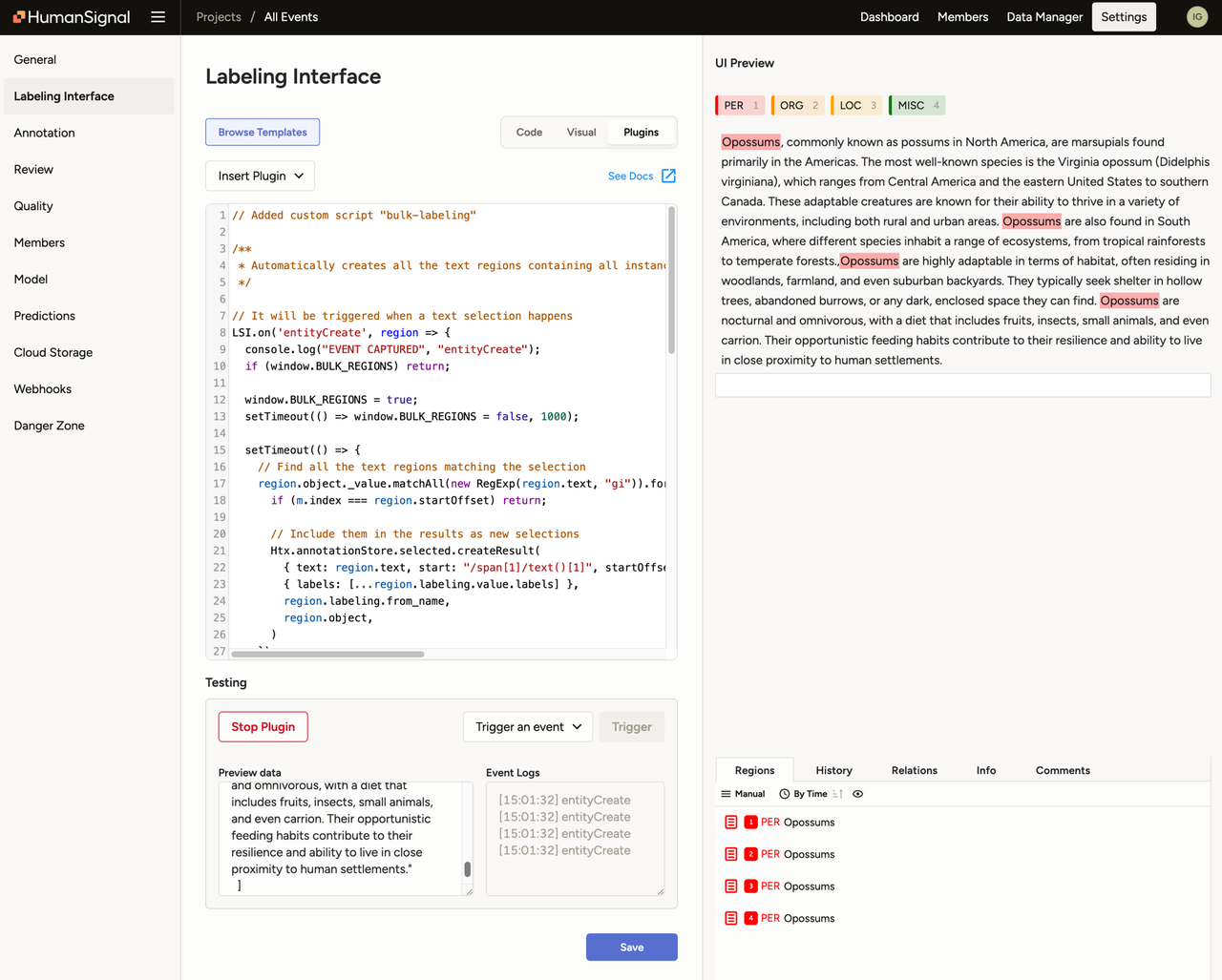Select the PER label swatch in UI Preview
Screen dimensions: 1222x980
740,105
